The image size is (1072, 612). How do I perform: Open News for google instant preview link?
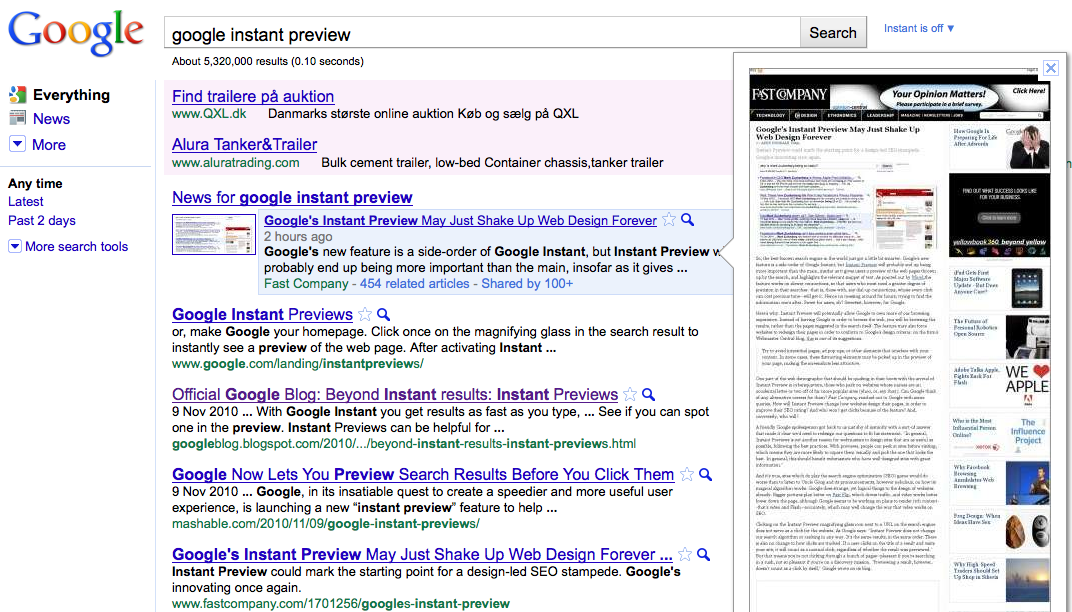[x=292, y=198]
